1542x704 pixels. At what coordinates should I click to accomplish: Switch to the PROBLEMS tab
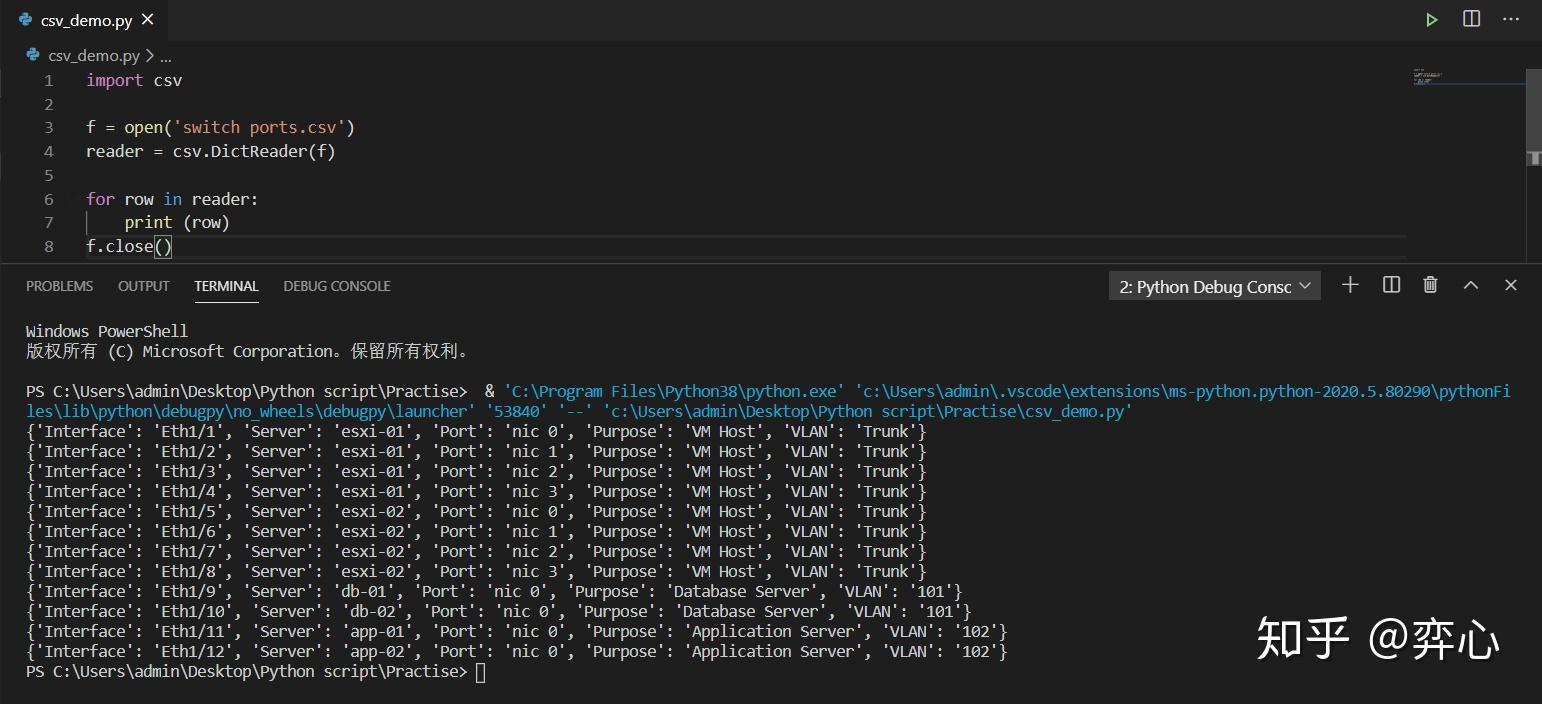pyautogui.click(x=59, y=286)
